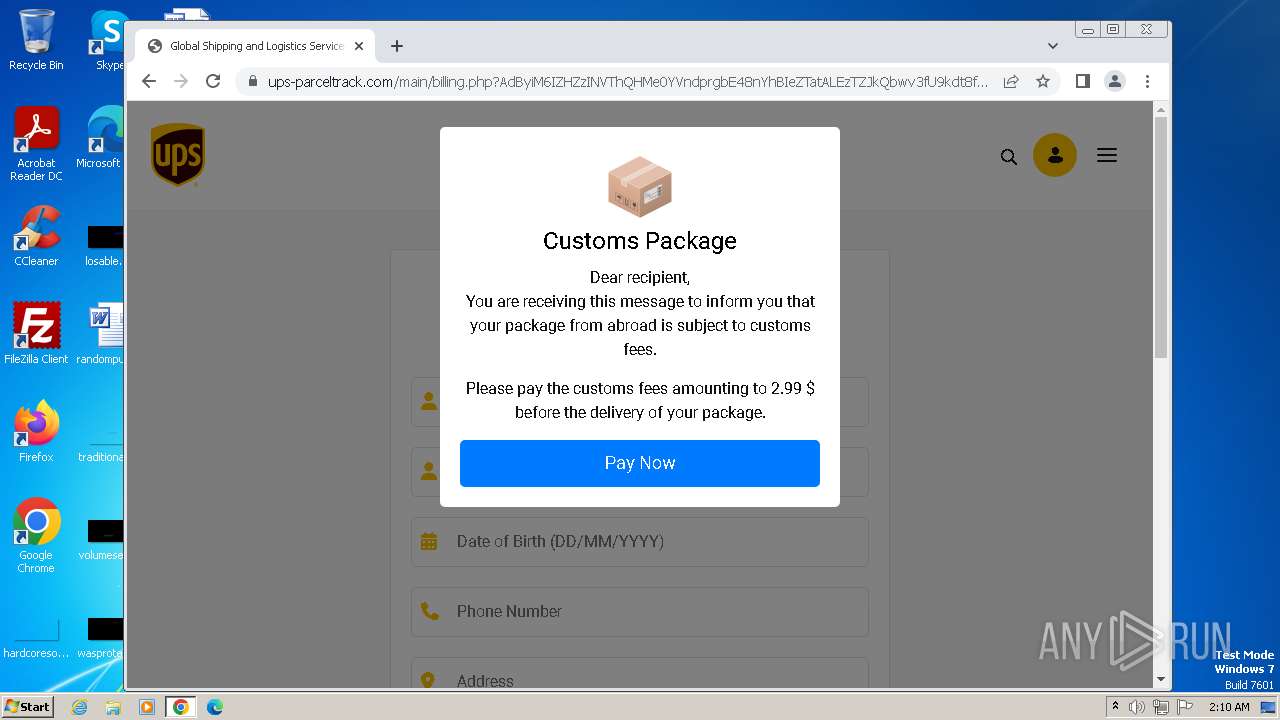
Task: Open the yellow user account icon
Action: click(1054, 155)
